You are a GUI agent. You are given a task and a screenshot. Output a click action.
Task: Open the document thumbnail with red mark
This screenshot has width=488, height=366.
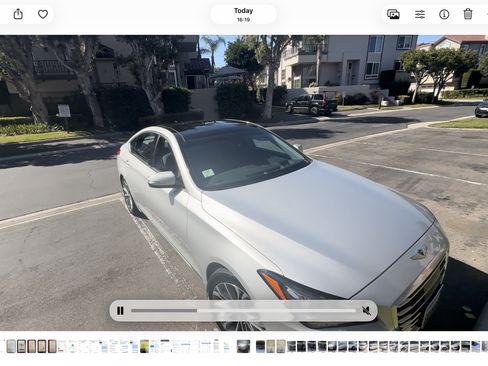coord(62,346)
